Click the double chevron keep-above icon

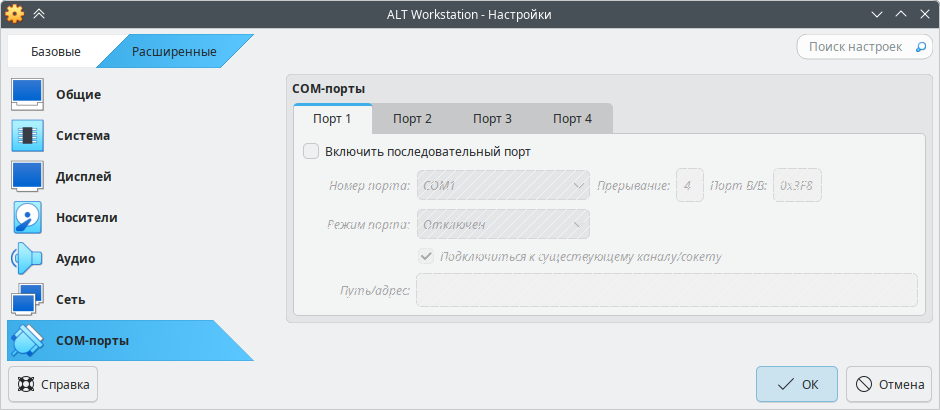(x=39, y=14)
